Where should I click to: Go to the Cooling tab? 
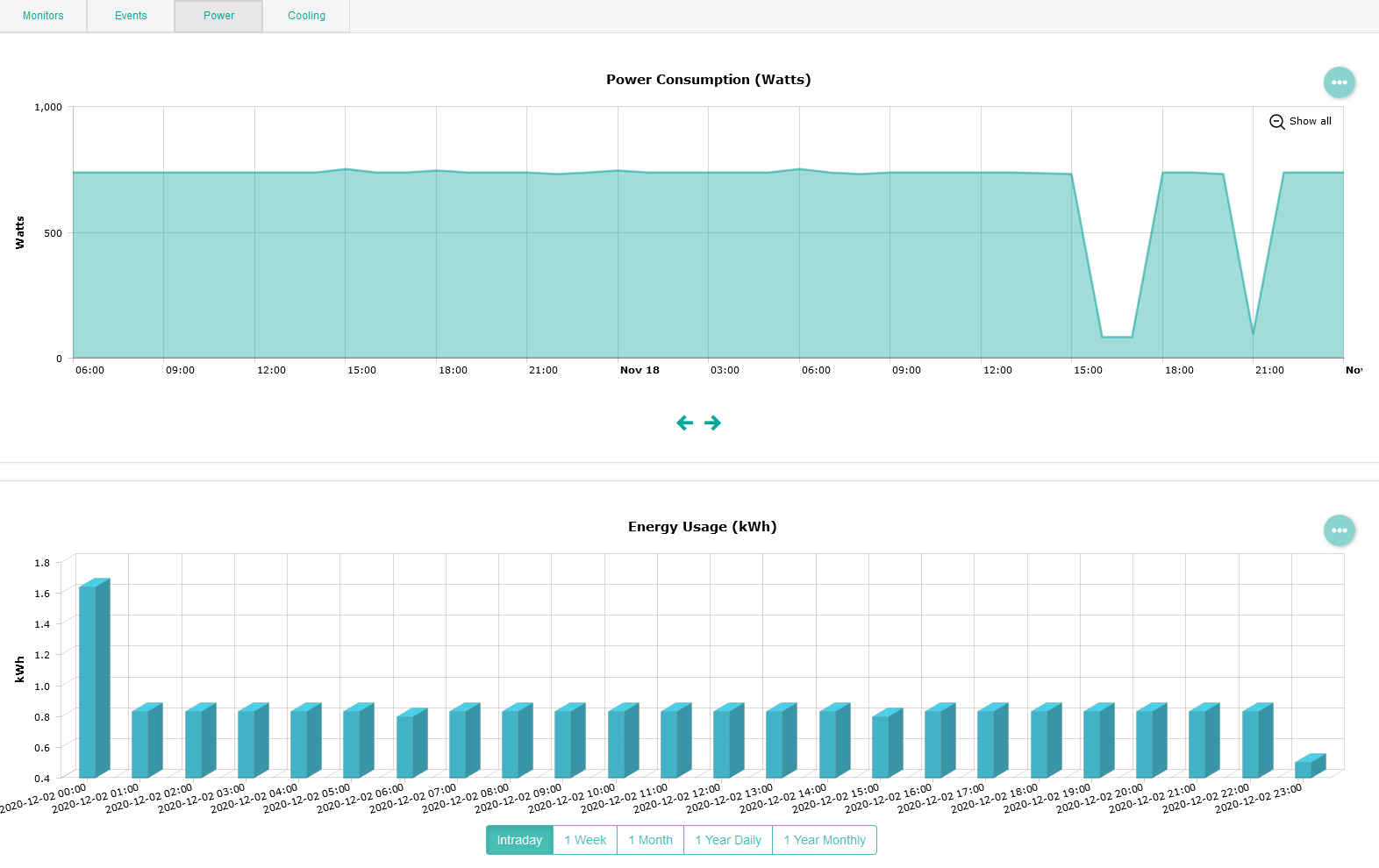pyautogui.click(x=306, y=16)
